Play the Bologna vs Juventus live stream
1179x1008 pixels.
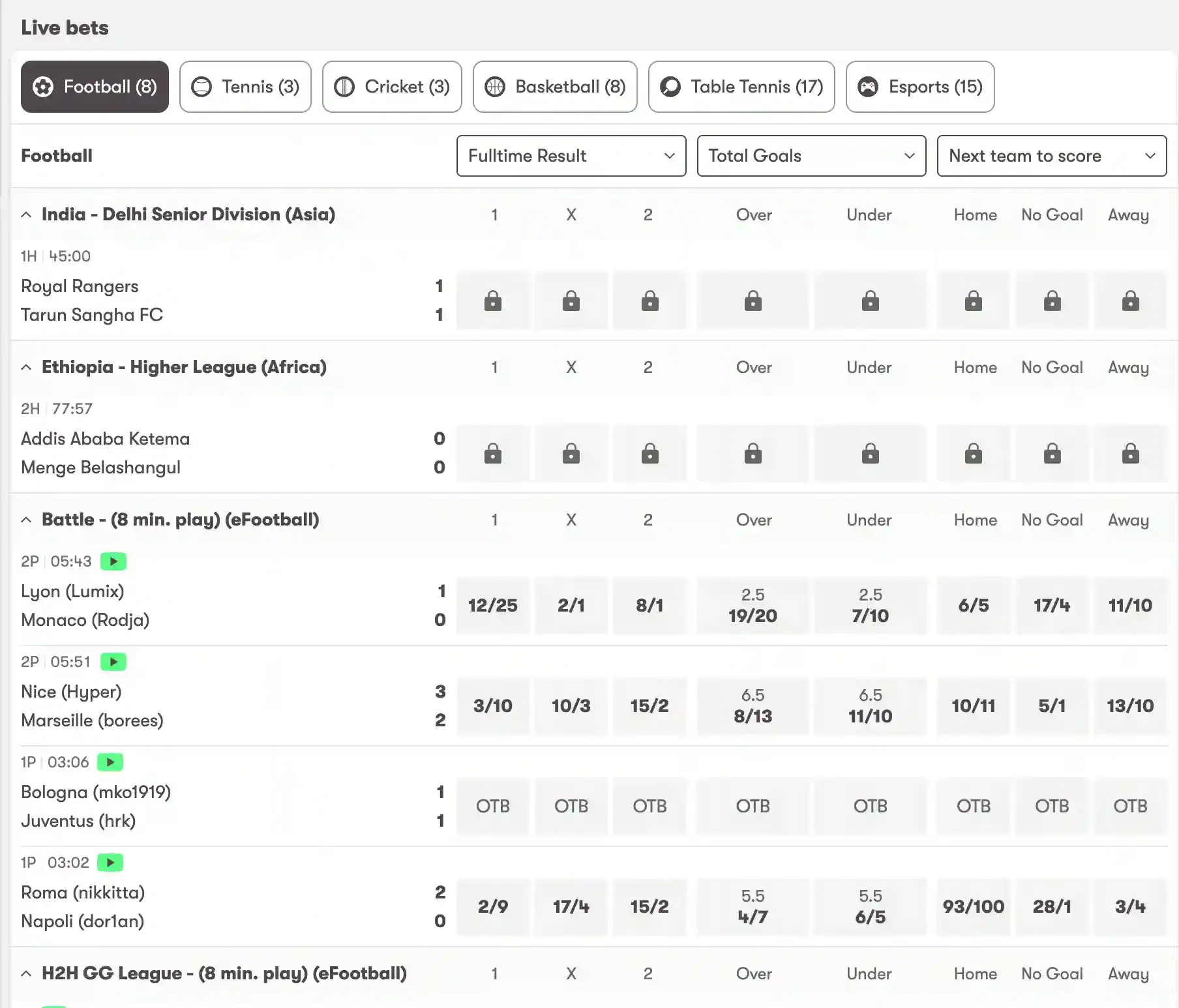[x=110, y=762]
